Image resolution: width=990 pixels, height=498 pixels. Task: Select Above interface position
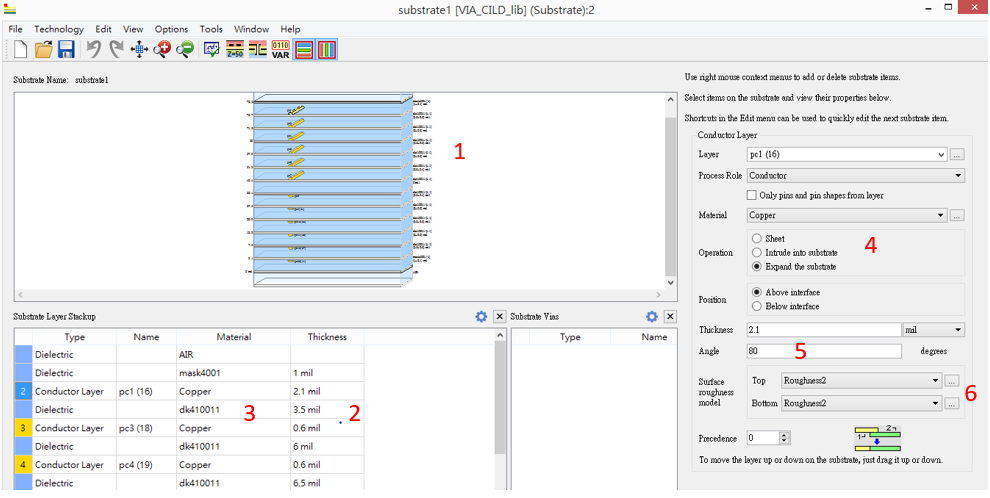point(756,292)
